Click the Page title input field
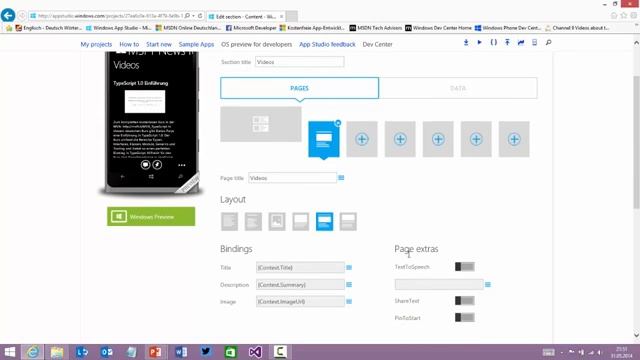The height and width of the screenshot is (360, 640). [x=293, y=178]
